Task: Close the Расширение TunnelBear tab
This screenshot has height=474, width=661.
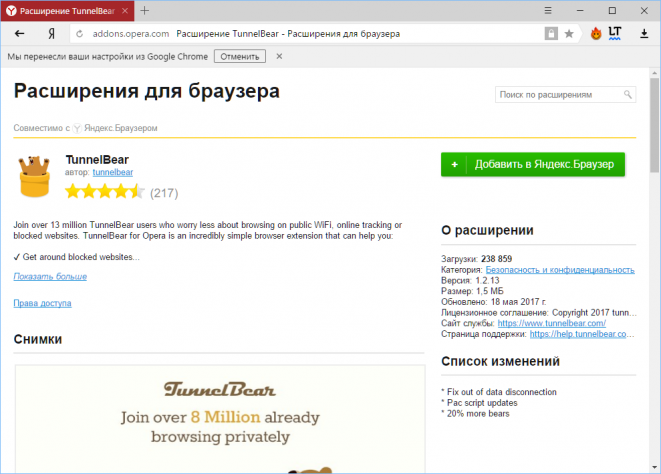Action: (x=125, y=11)
